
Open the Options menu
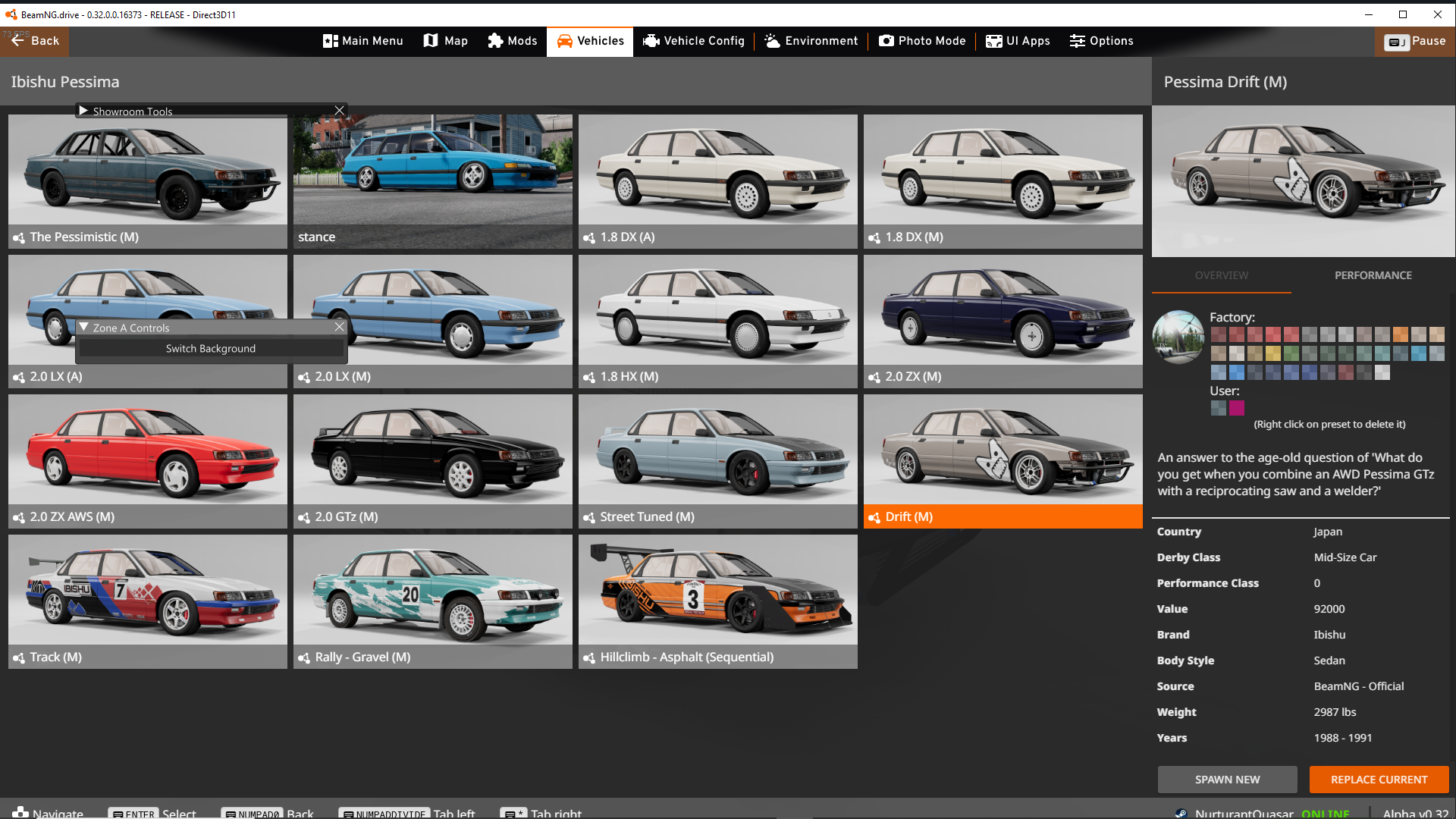(1101, 41)
